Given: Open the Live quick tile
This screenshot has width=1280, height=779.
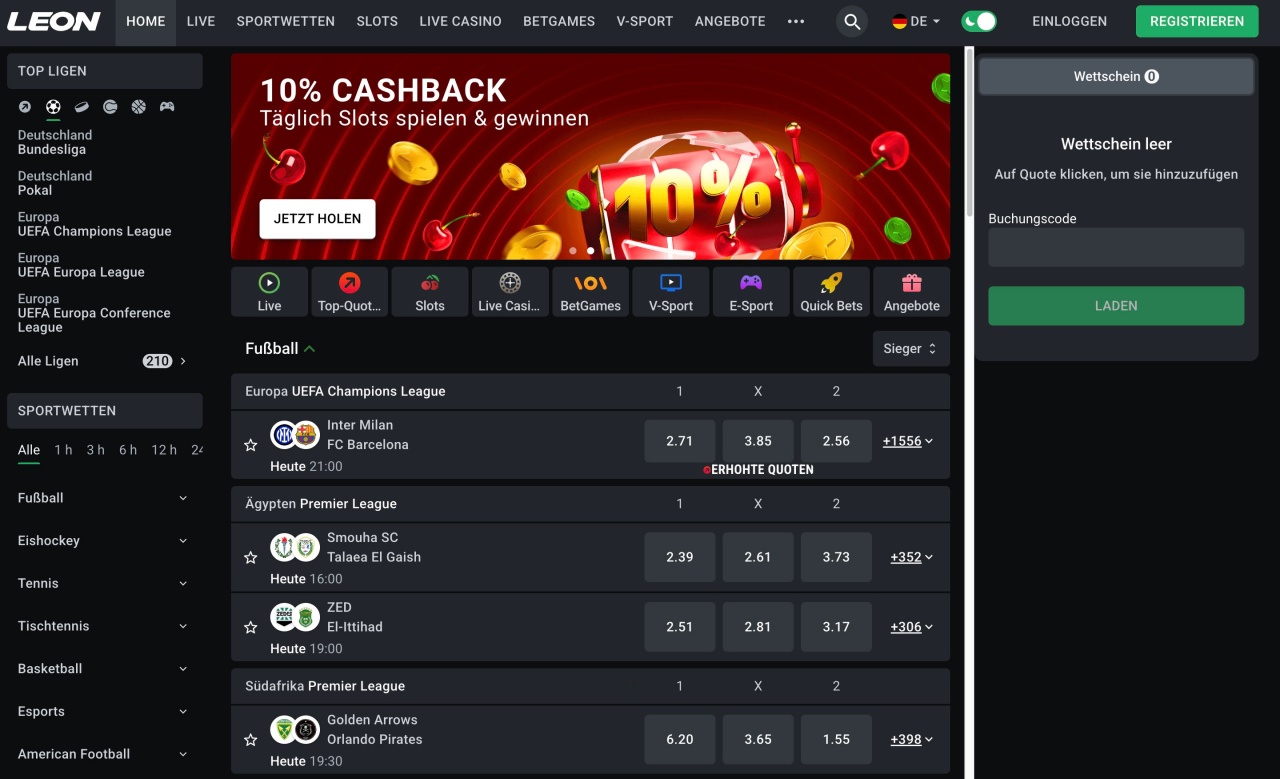Looking at the screenshot, I should (x=269, y=292).
